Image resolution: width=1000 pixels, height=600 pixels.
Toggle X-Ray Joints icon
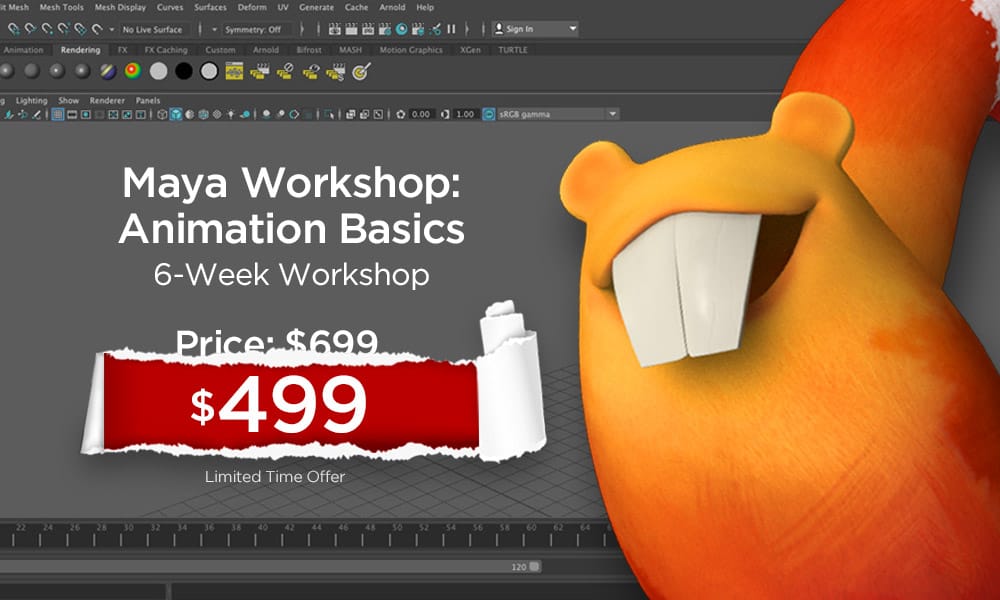tap(378, 114)
